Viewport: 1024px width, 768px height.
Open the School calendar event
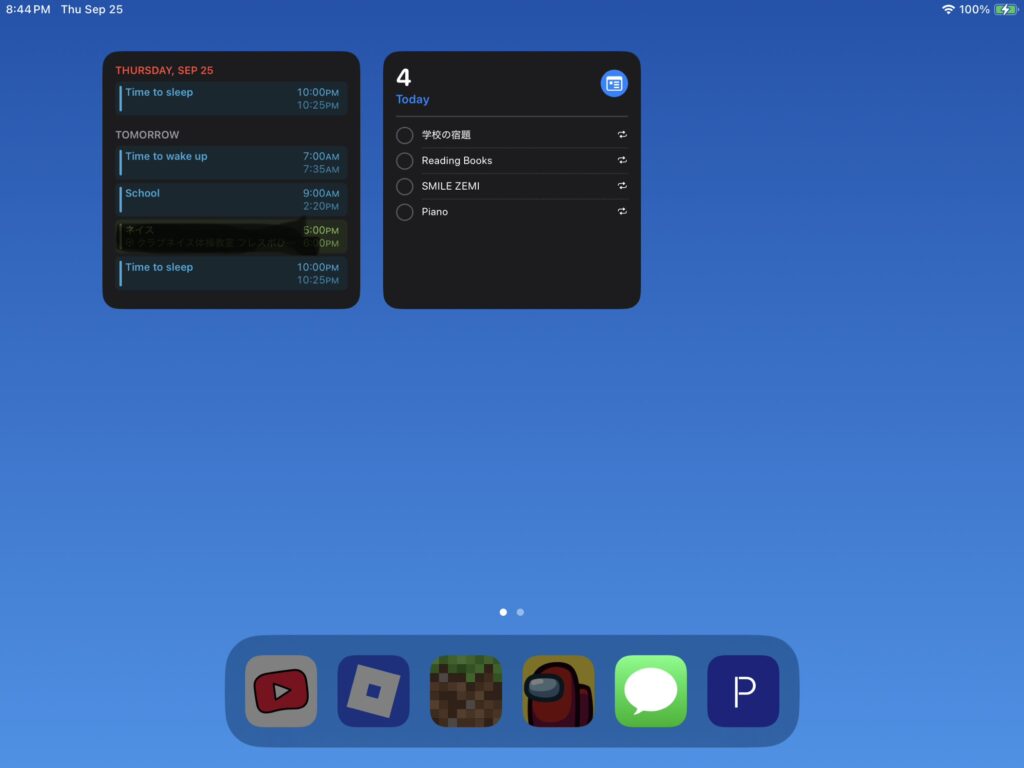pyautogui.click(x=231, y=199)
